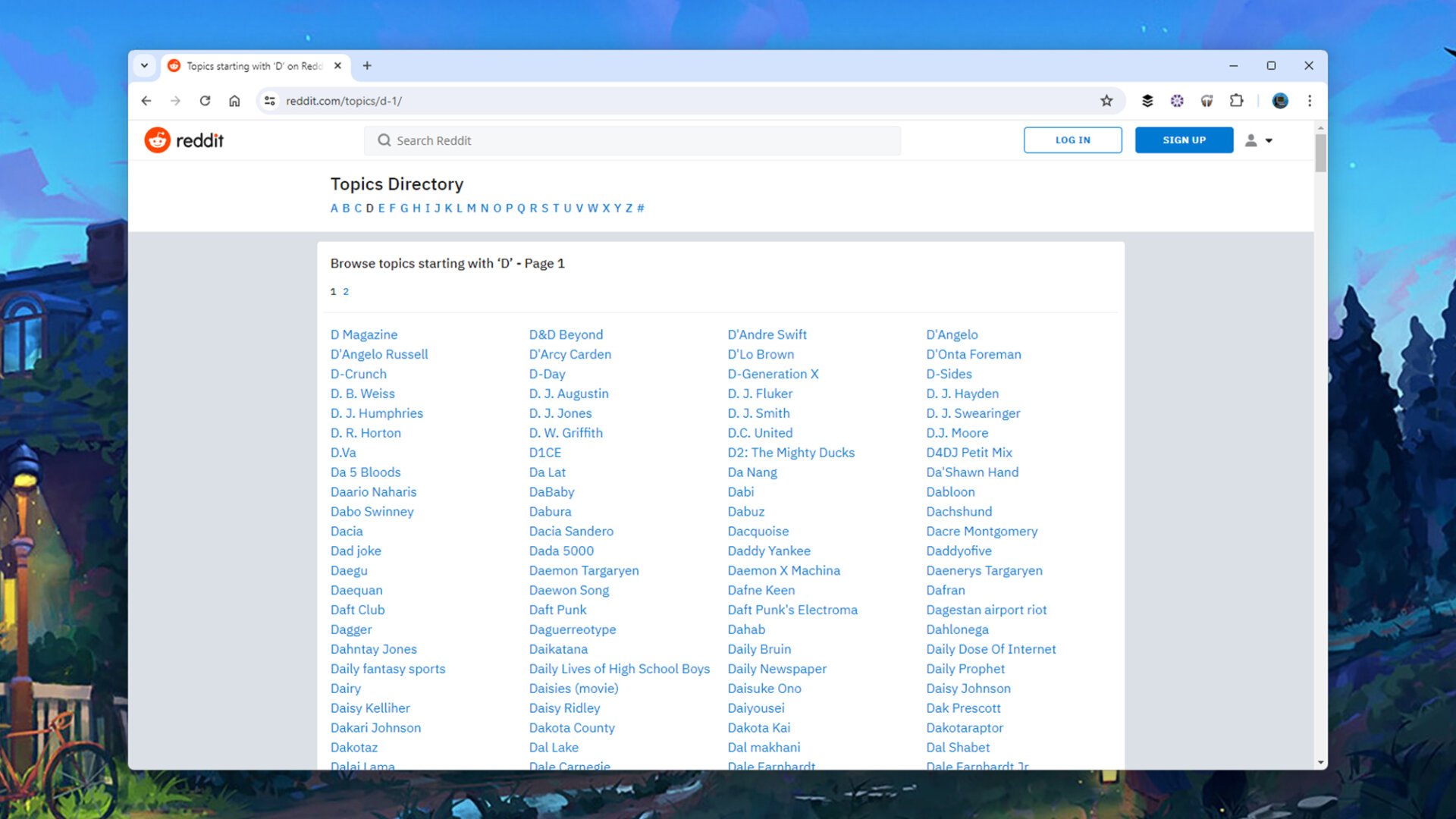Open the D'Andre Swift topic link
This screenshot has height=819, width=1456.
[x=767, y=334]
